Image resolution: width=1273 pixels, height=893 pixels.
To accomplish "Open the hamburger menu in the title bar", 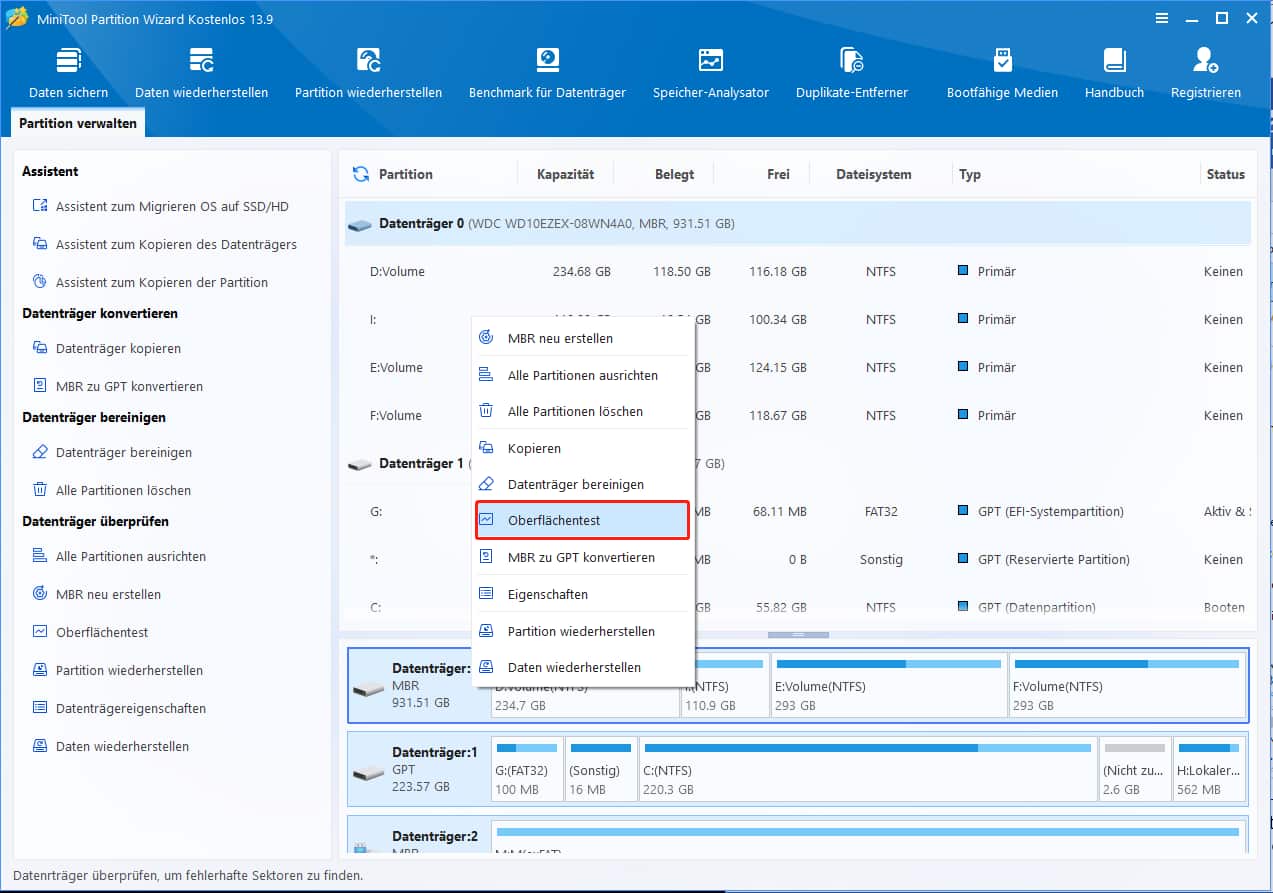I will click(1161, 18).
